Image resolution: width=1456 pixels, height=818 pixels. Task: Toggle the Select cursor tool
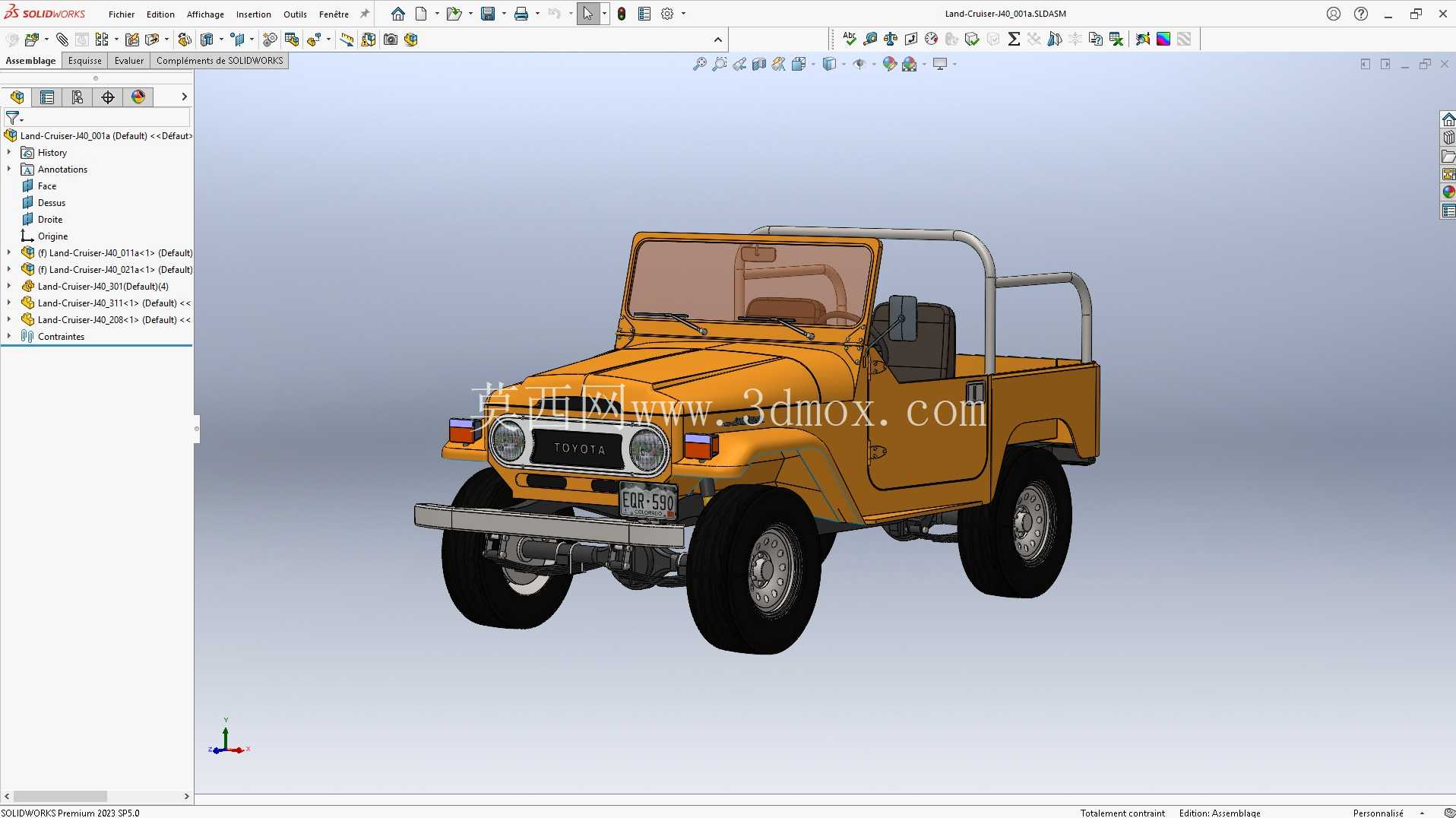tap(588, 14)
